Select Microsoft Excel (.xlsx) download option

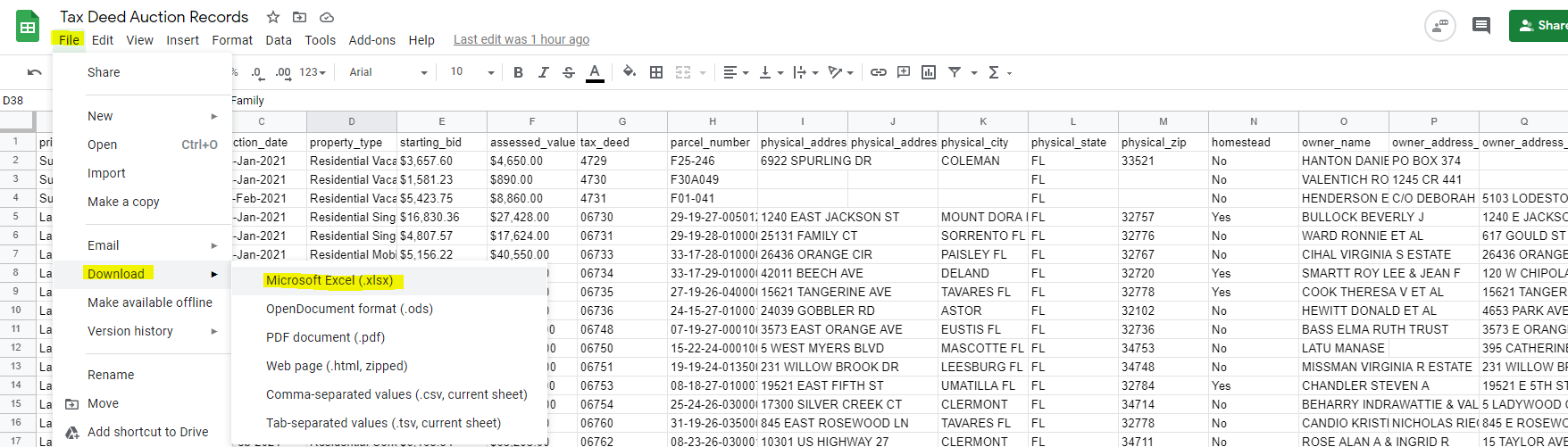point(329,280)
